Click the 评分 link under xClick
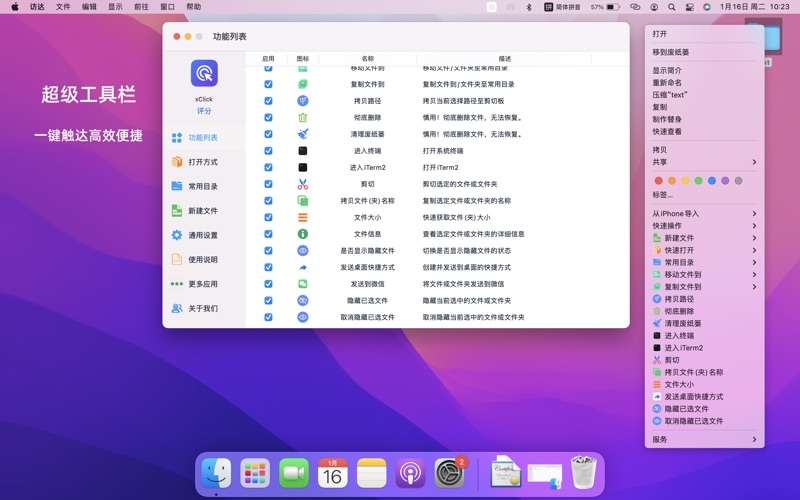This screenshot has width=800, height=500. click(204, 111)
